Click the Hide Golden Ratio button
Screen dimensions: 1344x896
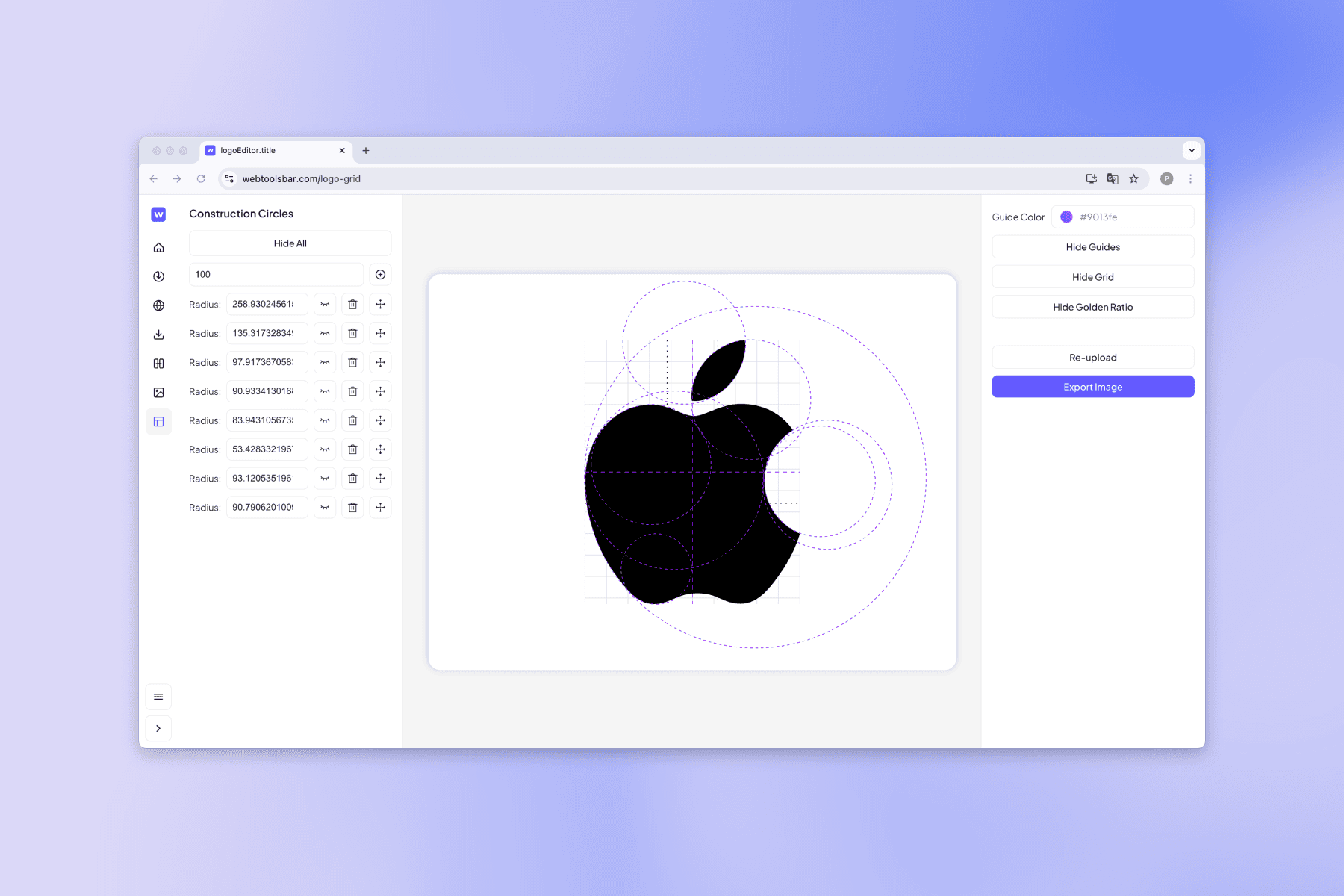point(1092,307)
